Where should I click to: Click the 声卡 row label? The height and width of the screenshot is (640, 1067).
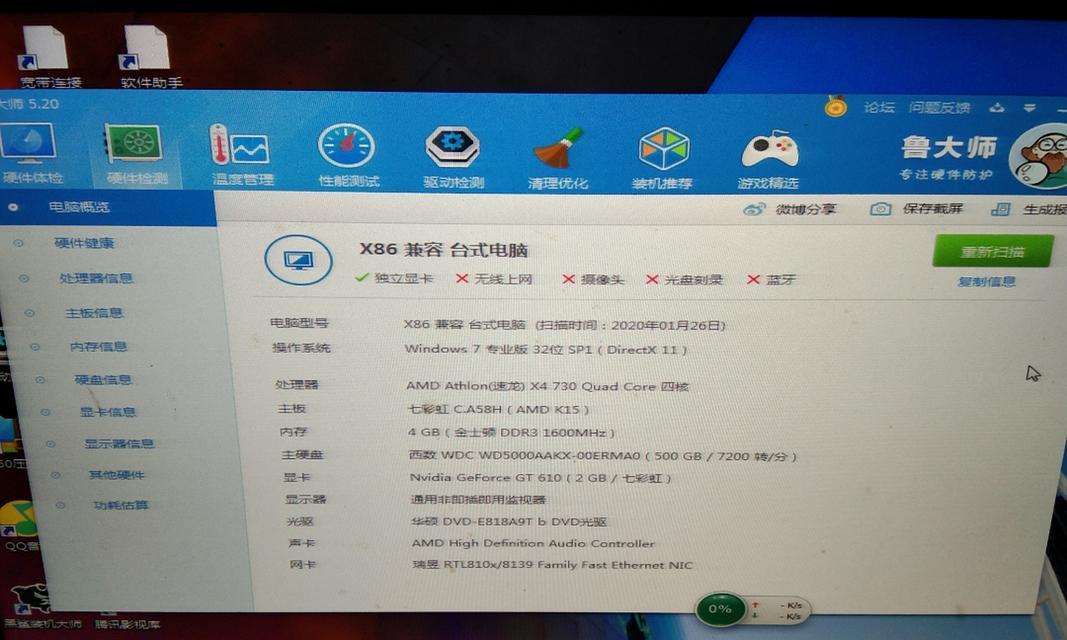[x=301, y=543]
